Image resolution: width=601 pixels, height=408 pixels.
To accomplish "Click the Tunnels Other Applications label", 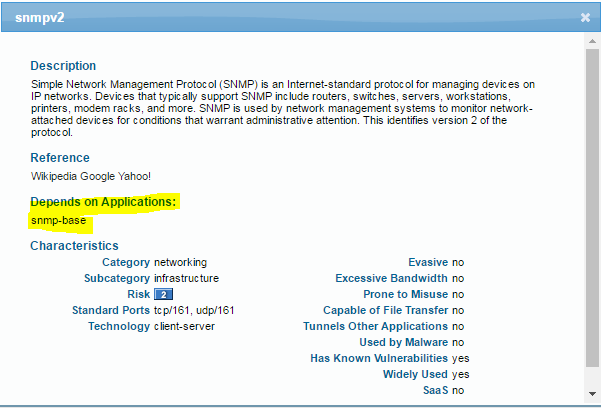I will (376, 326).
